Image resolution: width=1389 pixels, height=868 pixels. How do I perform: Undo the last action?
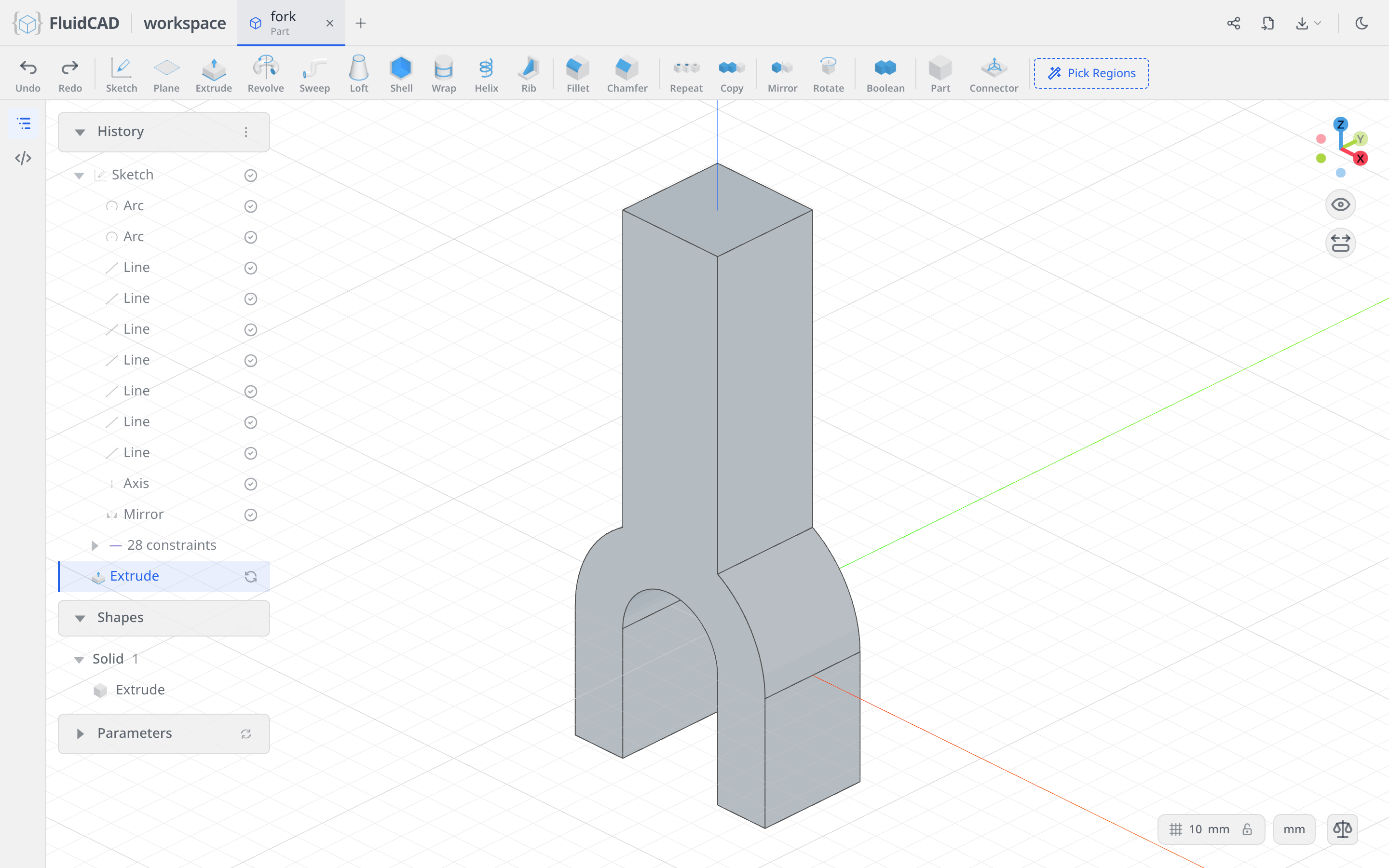[x=27, y=74]
